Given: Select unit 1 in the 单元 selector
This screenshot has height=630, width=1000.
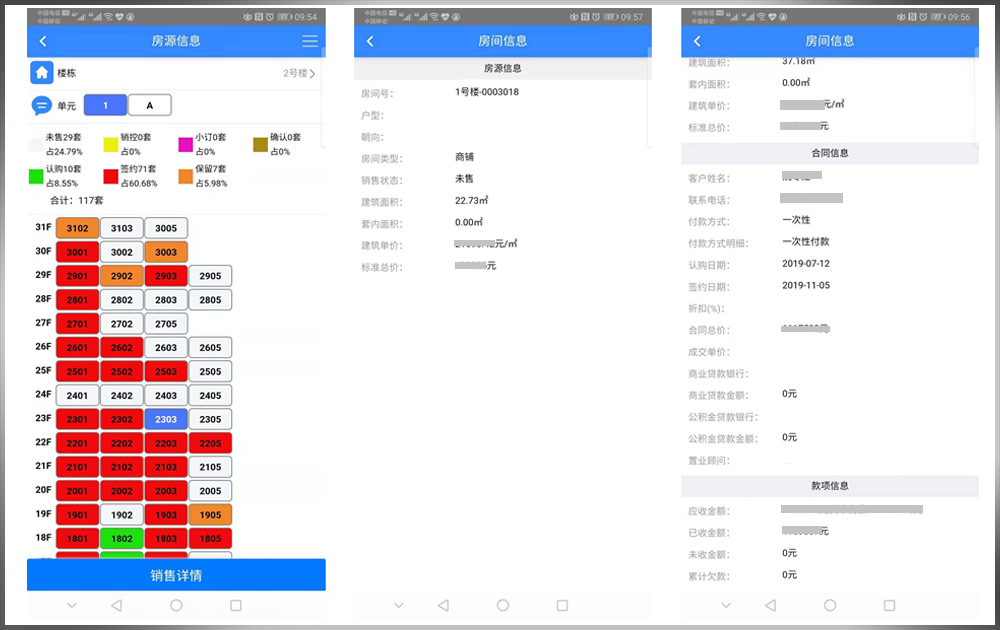Looking at the screenshot, I should [105, 105].
